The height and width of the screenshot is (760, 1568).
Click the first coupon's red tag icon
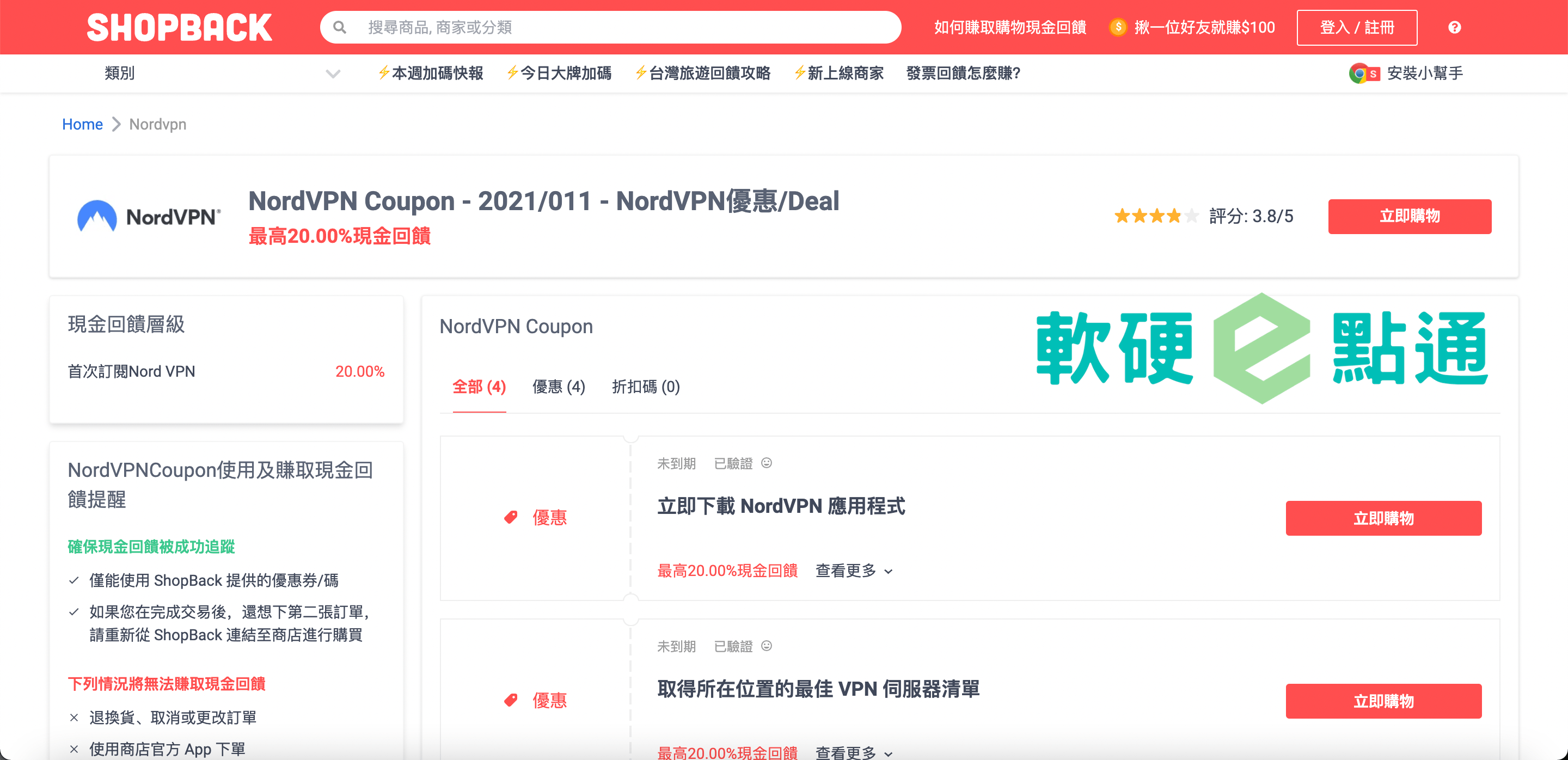point(511,517)
